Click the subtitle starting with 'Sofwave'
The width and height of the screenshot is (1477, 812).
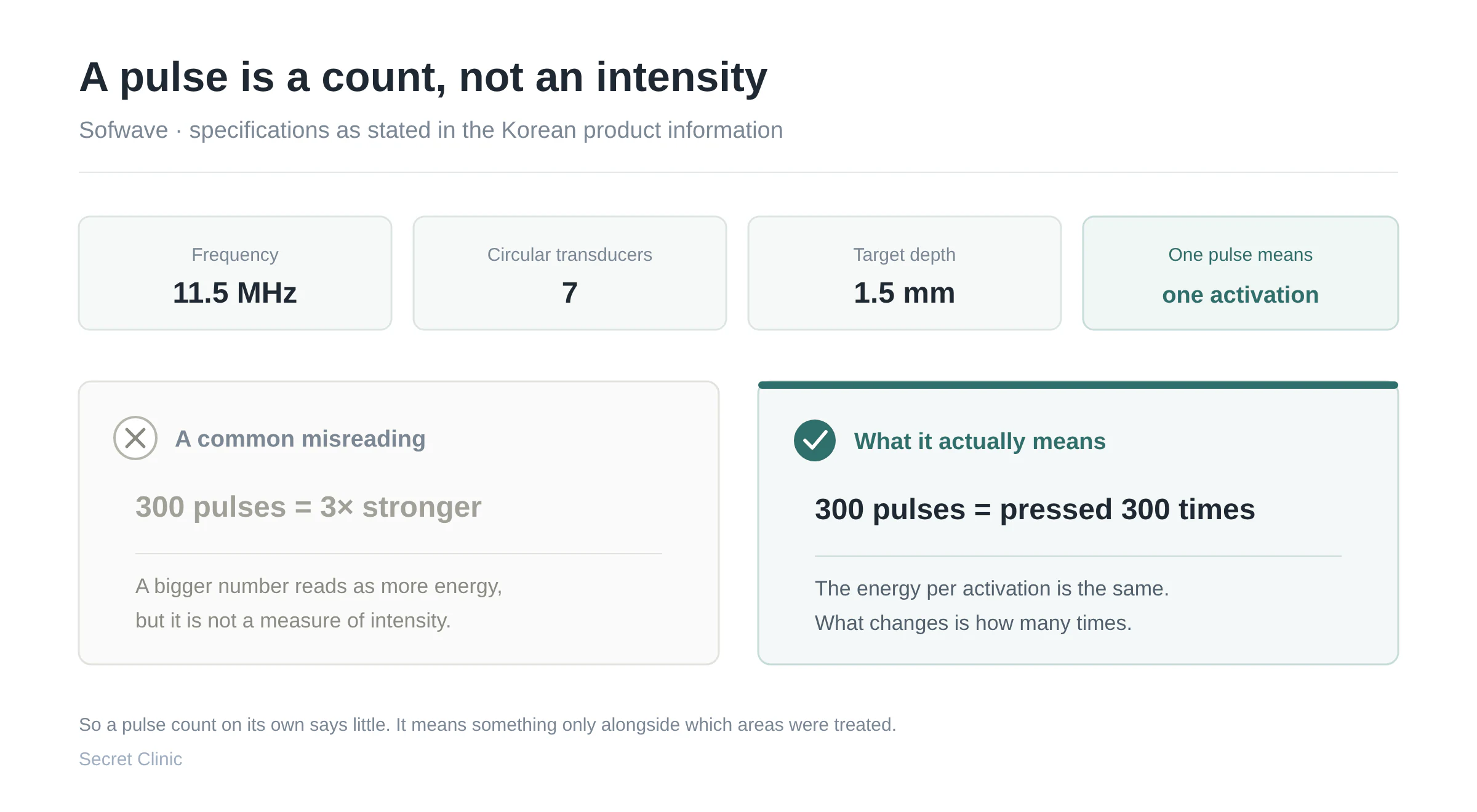pyautogui.click(x=431, y=130)
